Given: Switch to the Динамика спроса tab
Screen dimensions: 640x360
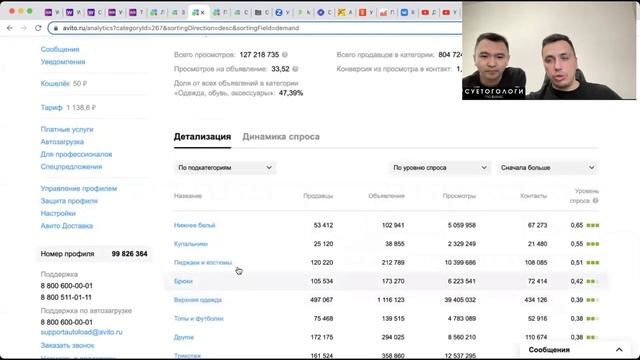Looking at the screenshot, I should click(281, 137).
